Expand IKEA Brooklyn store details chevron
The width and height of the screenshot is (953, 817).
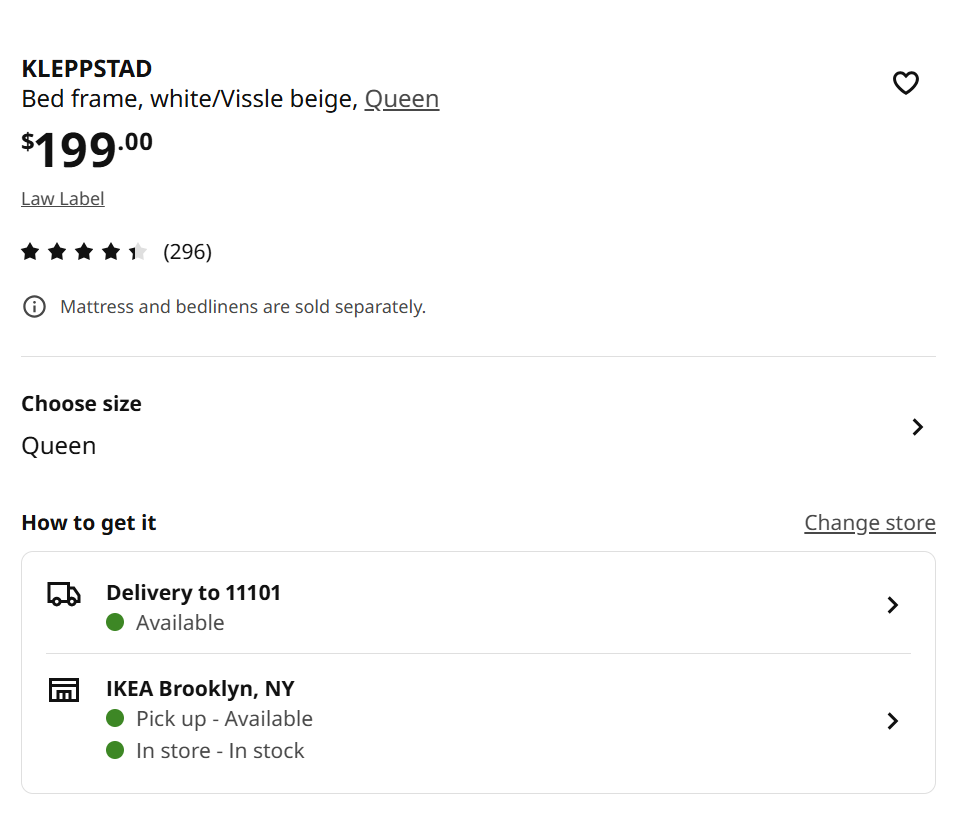pos(893,721)
